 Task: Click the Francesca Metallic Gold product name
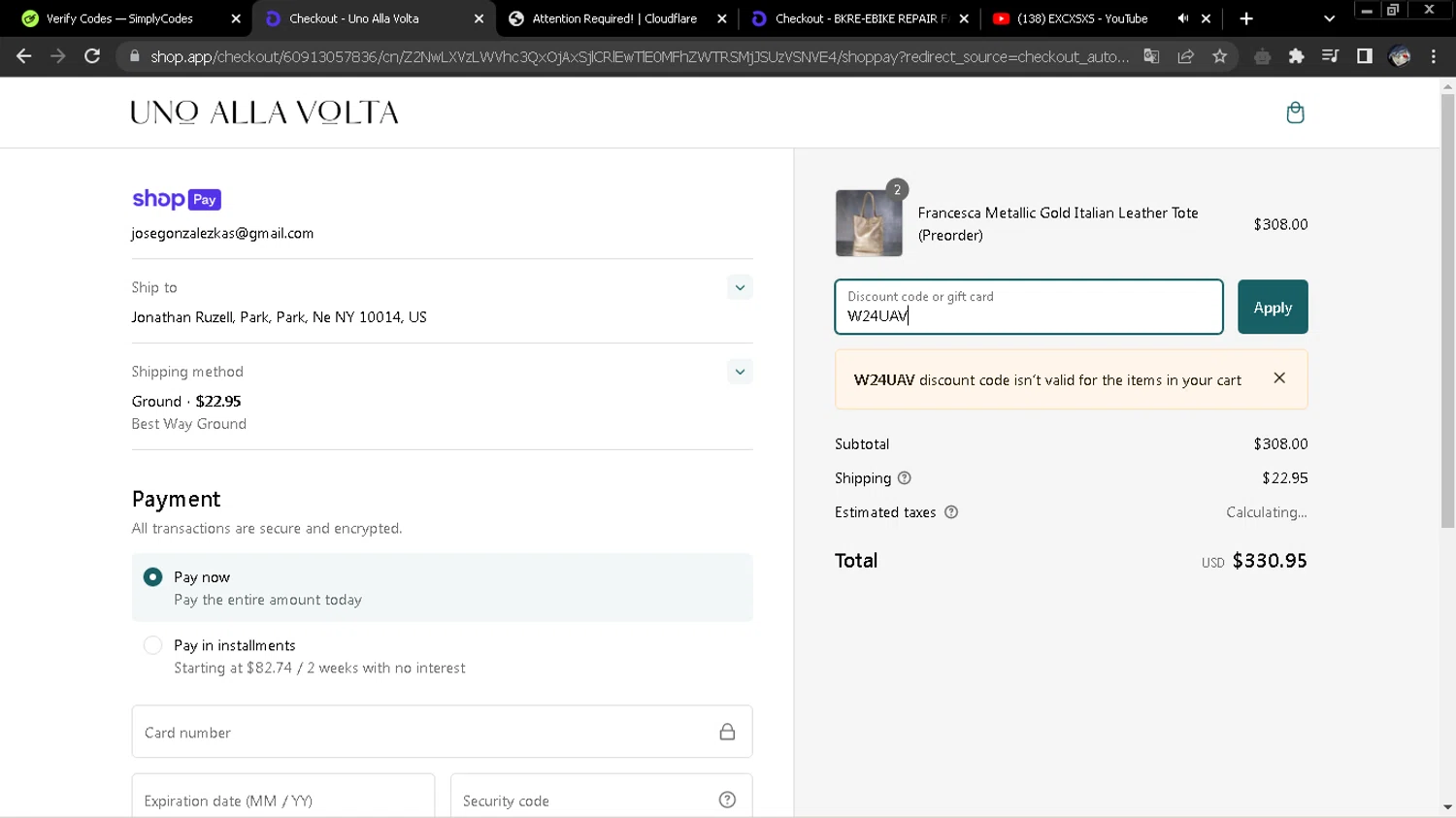pos(1058,223)
